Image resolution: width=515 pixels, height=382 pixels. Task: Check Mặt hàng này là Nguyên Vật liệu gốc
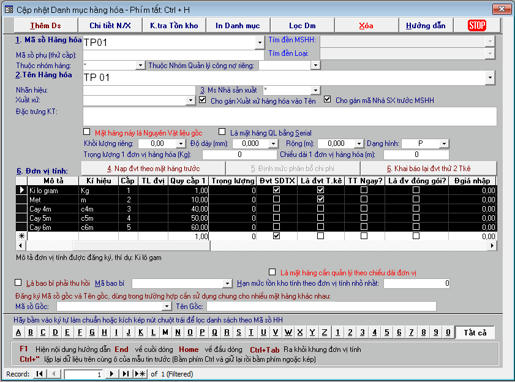click(86, 132)
